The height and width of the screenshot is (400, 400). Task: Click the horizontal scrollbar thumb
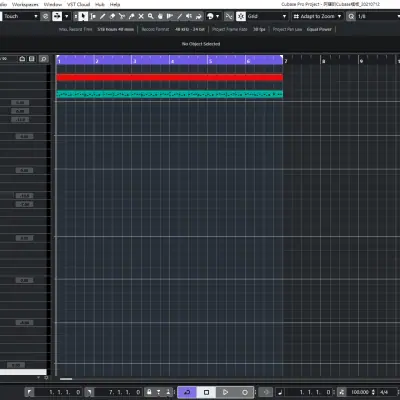pyautogui.click(x=66, y=379)
